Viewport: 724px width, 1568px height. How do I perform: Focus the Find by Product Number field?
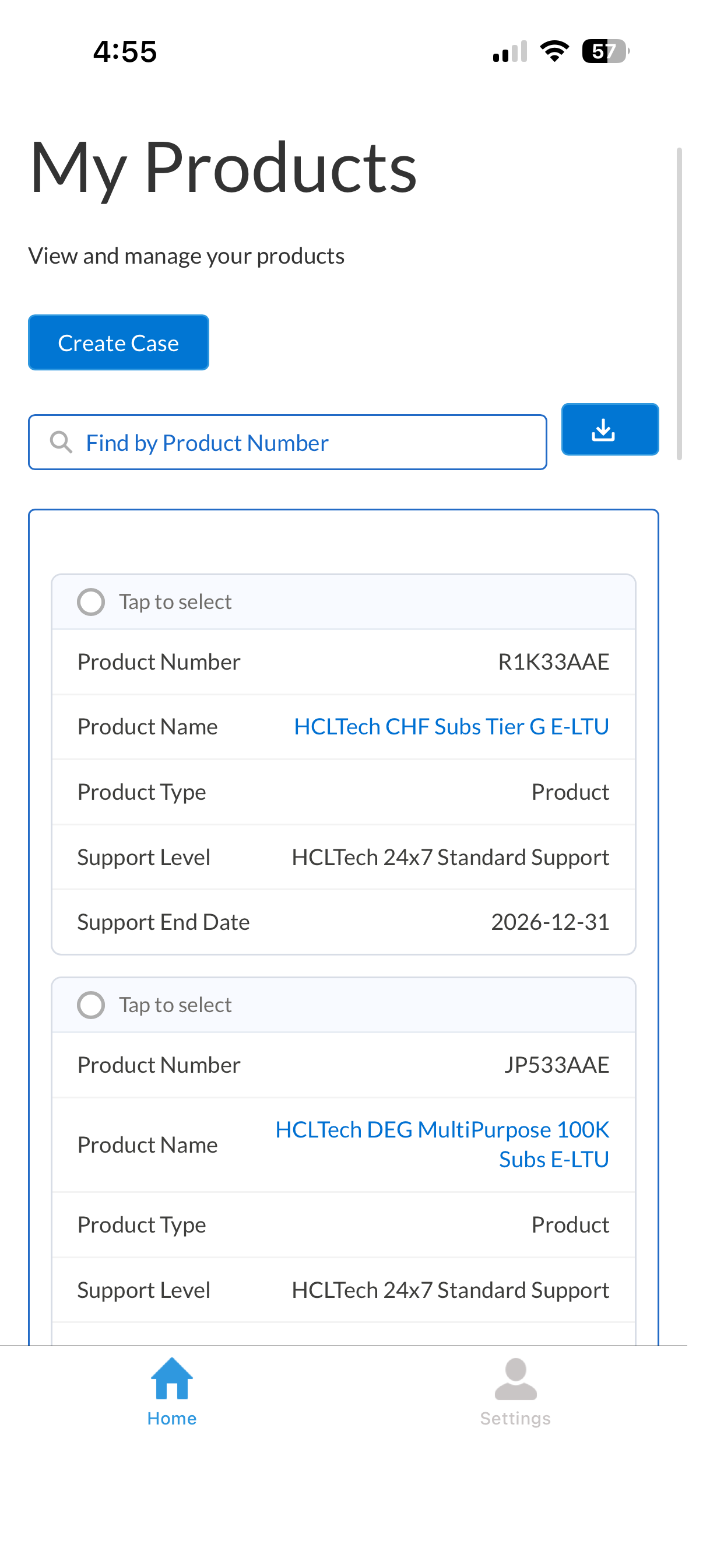(x=287, y=443)
